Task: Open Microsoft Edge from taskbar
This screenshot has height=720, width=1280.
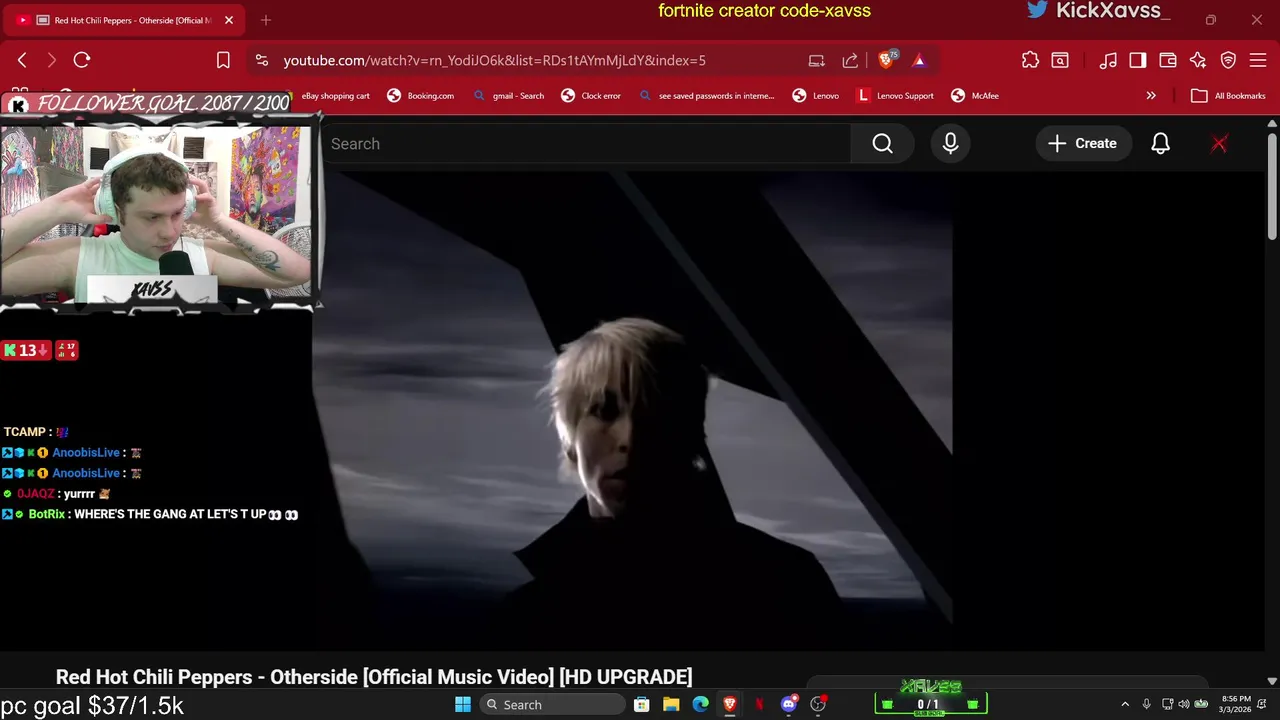Action: click(701, 704)
